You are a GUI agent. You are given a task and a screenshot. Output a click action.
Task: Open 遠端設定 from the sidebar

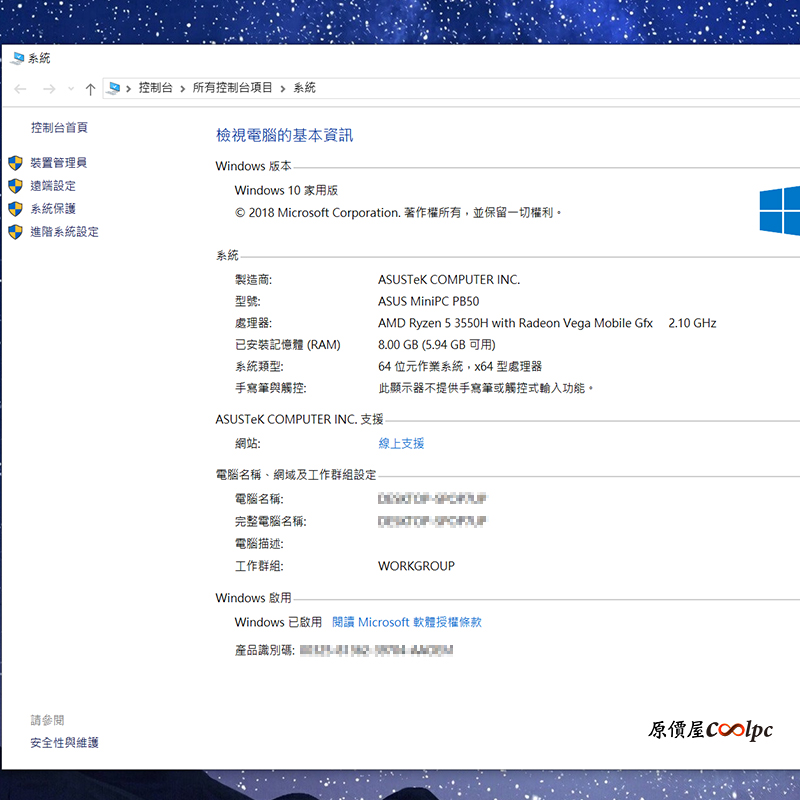click(x=53, y=186)
